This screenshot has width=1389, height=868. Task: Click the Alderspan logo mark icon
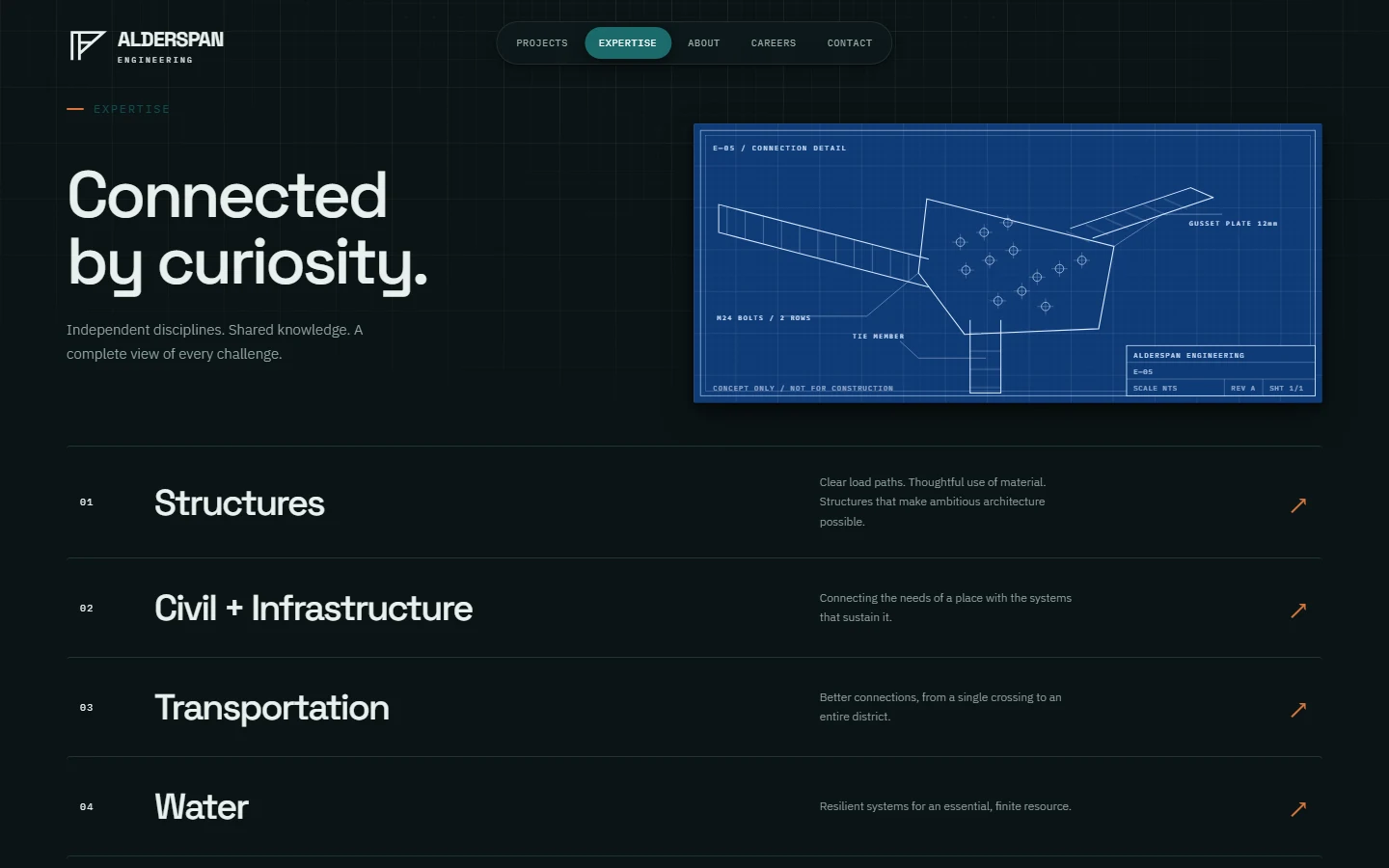[88, 45]
